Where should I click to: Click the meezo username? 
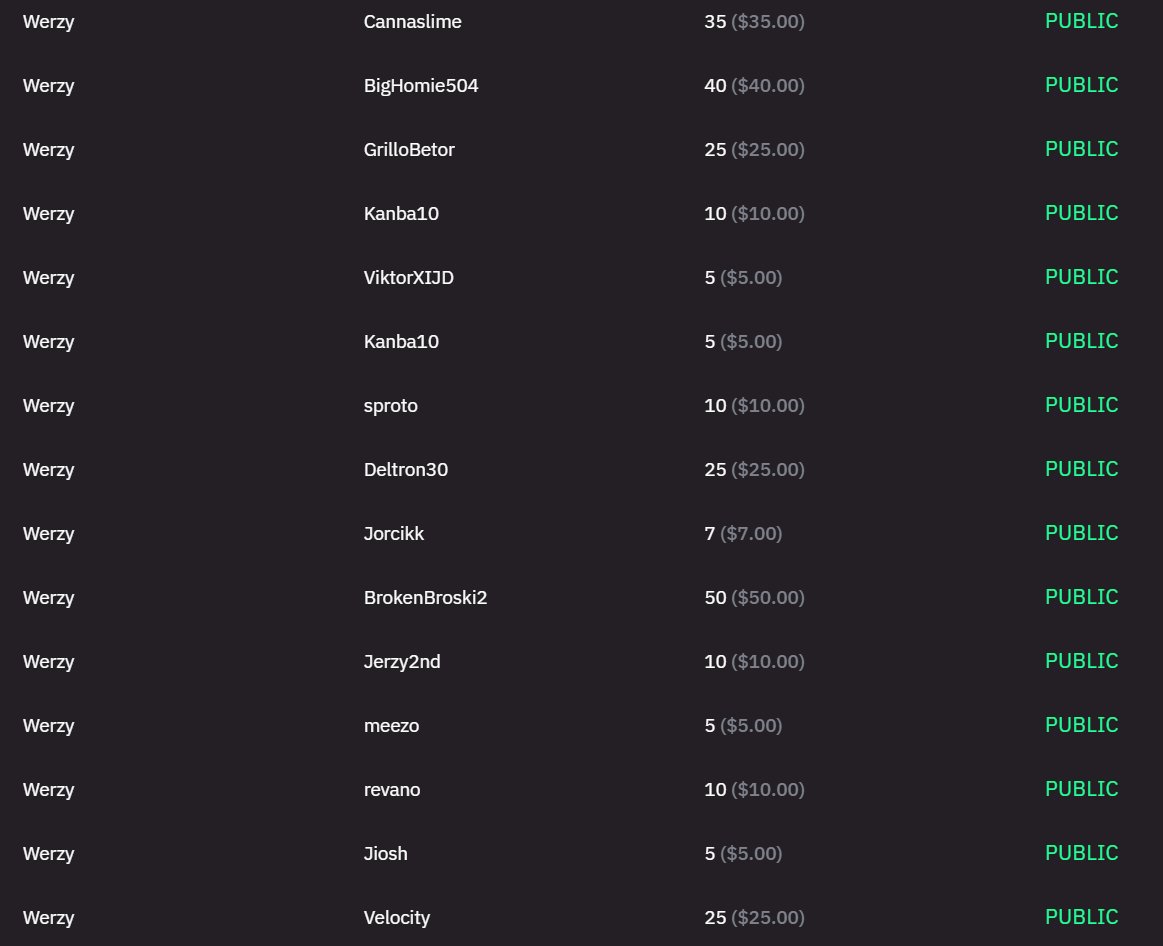(391, 725)
